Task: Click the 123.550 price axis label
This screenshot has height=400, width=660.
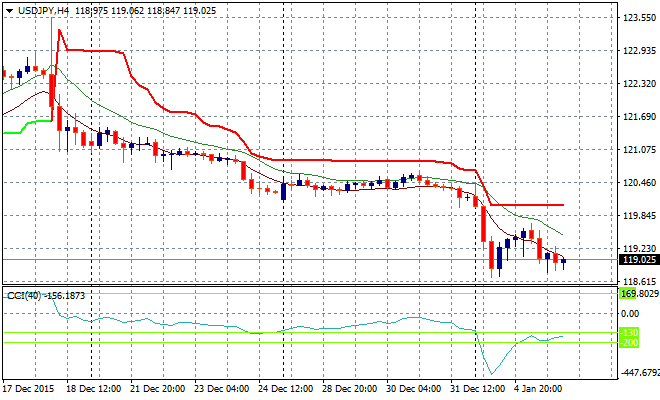Action: 639,18
